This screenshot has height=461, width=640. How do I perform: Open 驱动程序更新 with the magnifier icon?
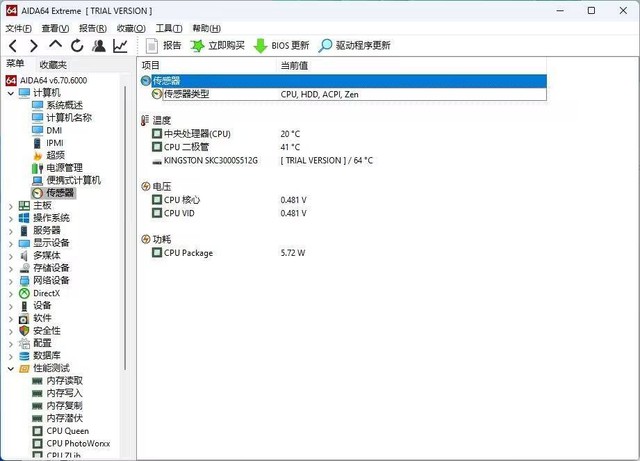(354, 45)
